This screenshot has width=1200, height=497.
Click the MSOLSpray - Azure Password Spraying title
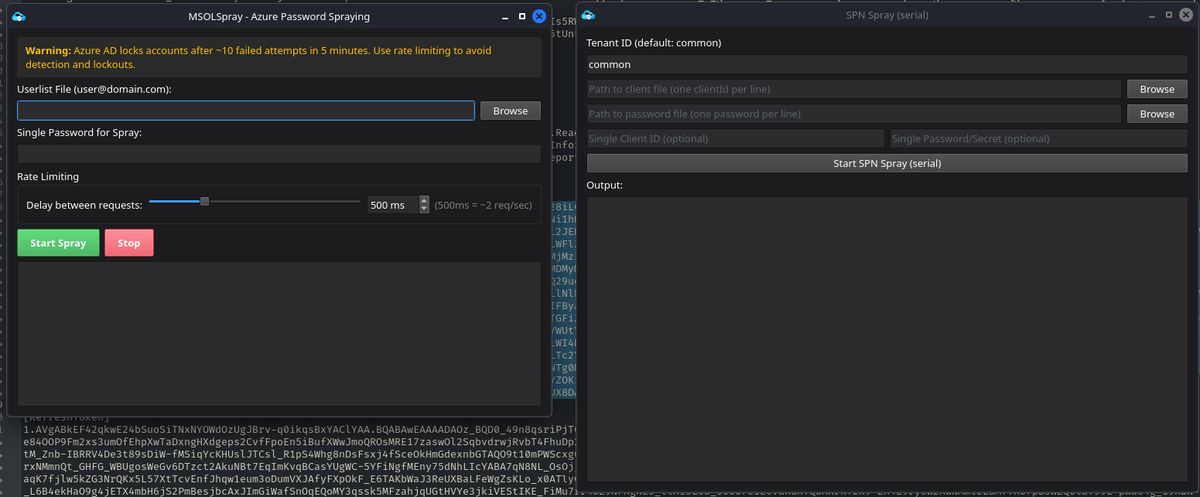(279, 17)
